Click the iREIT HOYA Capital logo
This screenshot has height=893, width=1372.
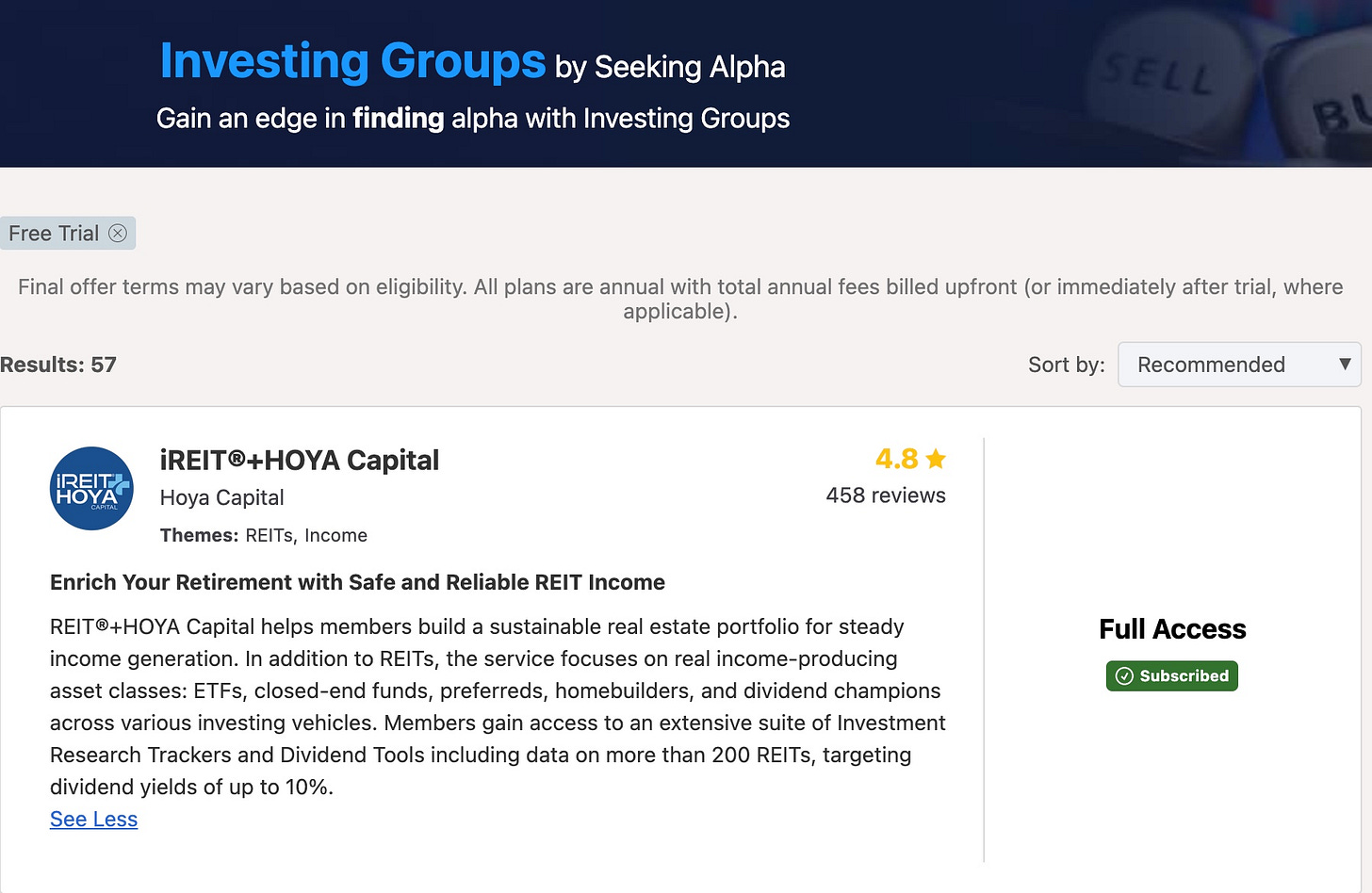tap(91, 488)
